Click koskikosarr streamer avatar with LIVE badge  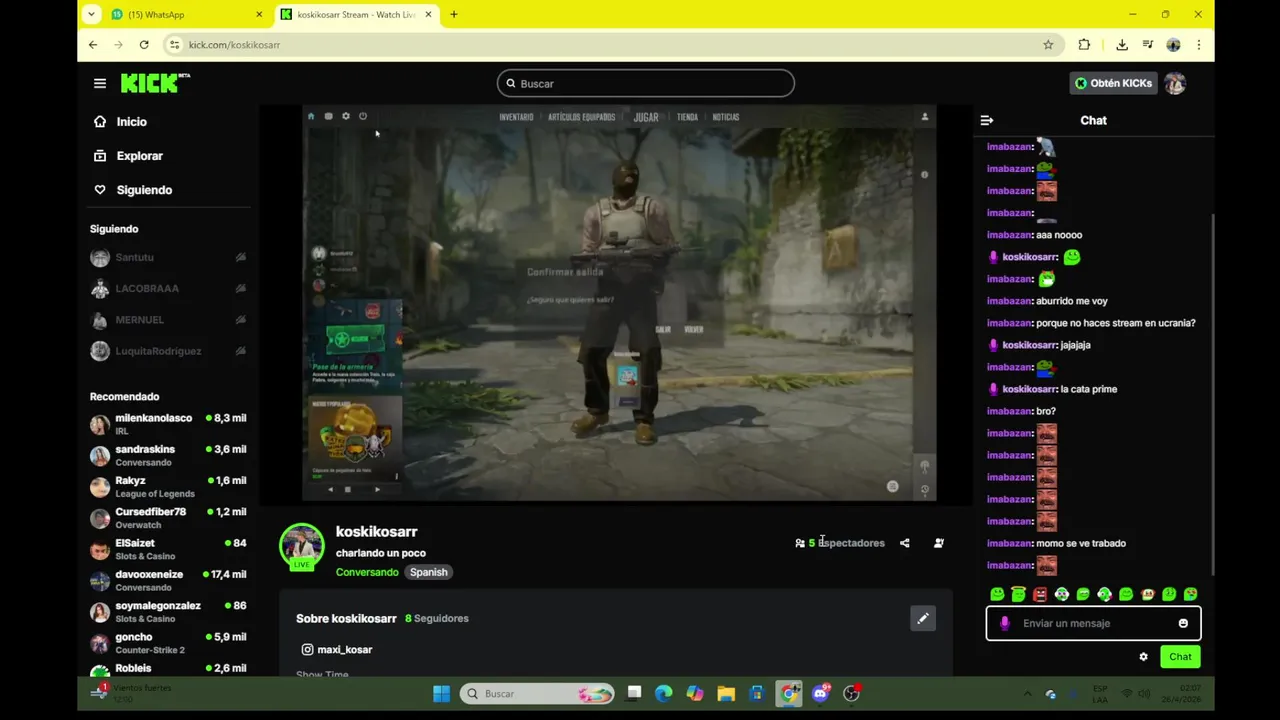click(x=301, y=547)
